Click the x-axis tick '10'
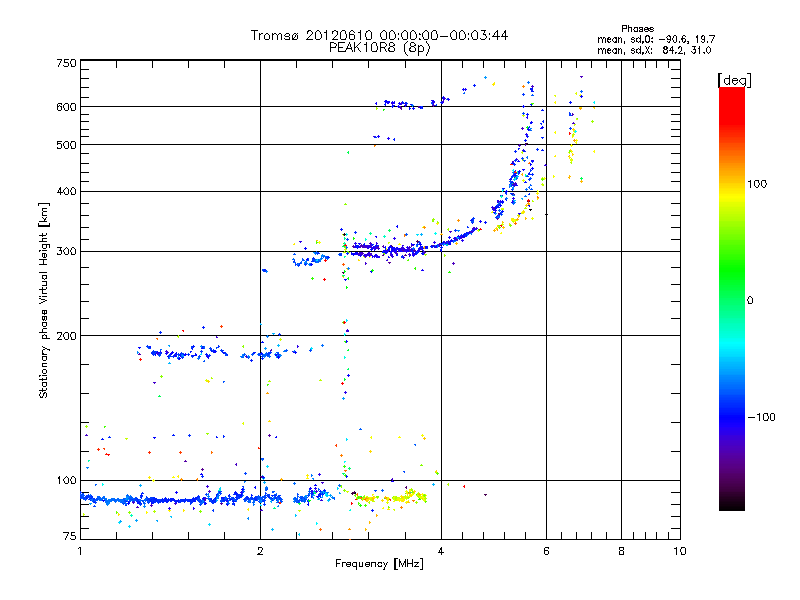The height and width of the screenshot is (600, 800). coord(680,551)
